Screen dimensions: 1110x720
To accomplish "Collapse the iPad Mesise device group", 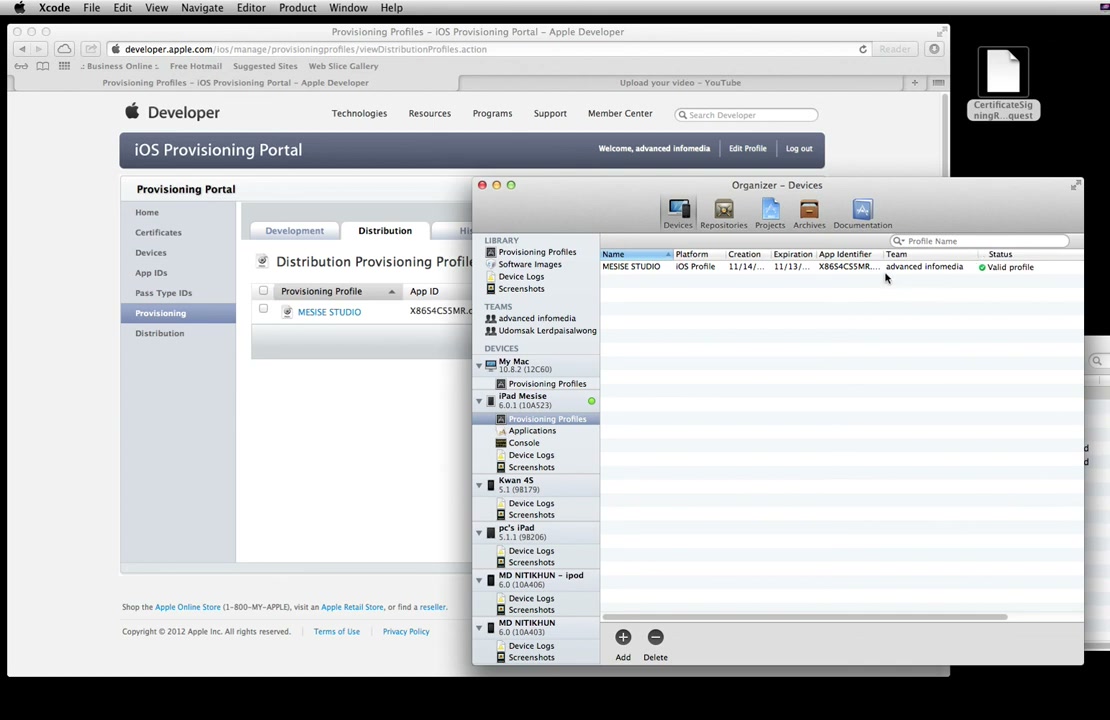I will click(479, 401).
